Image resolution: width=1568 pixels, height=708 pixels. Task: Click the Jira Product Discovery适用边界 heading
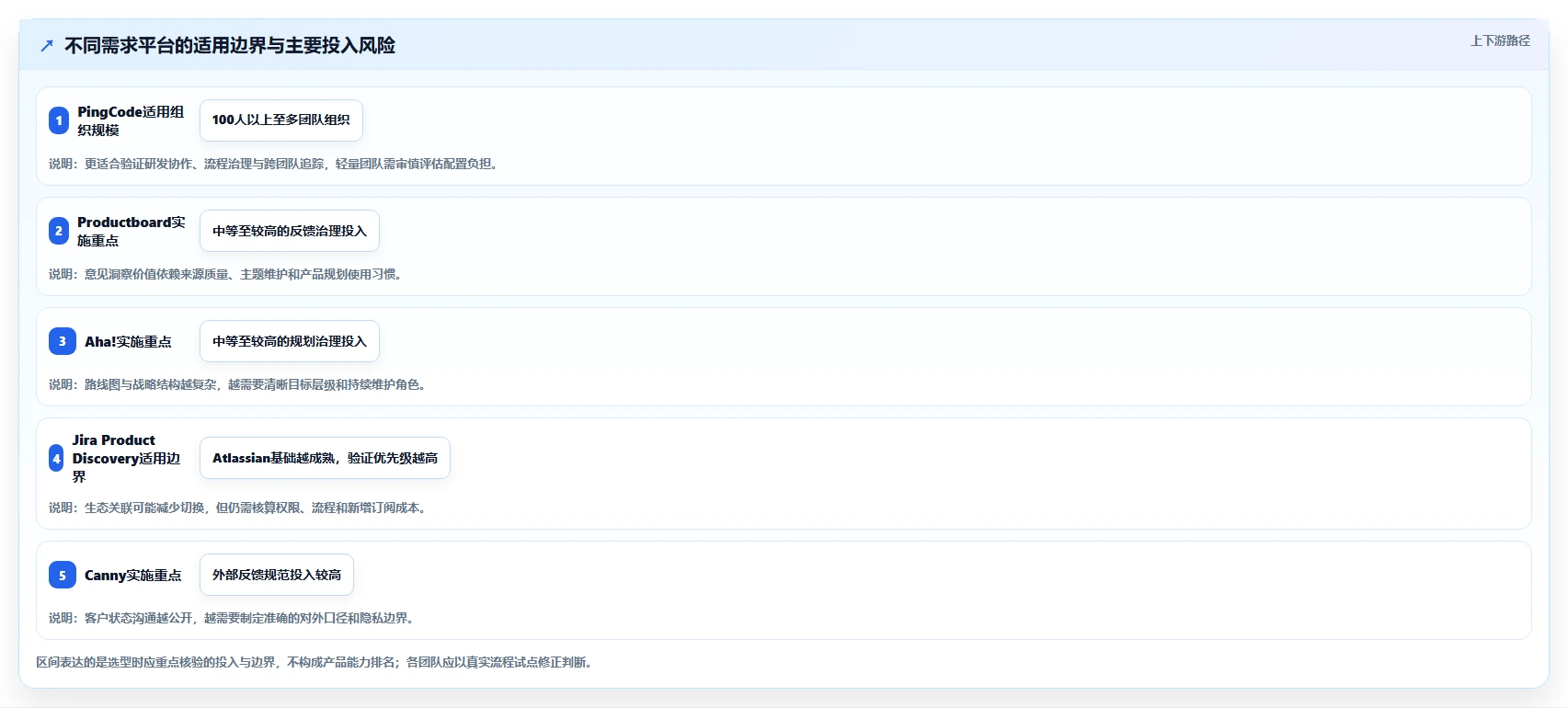click(x=126, y=458)
